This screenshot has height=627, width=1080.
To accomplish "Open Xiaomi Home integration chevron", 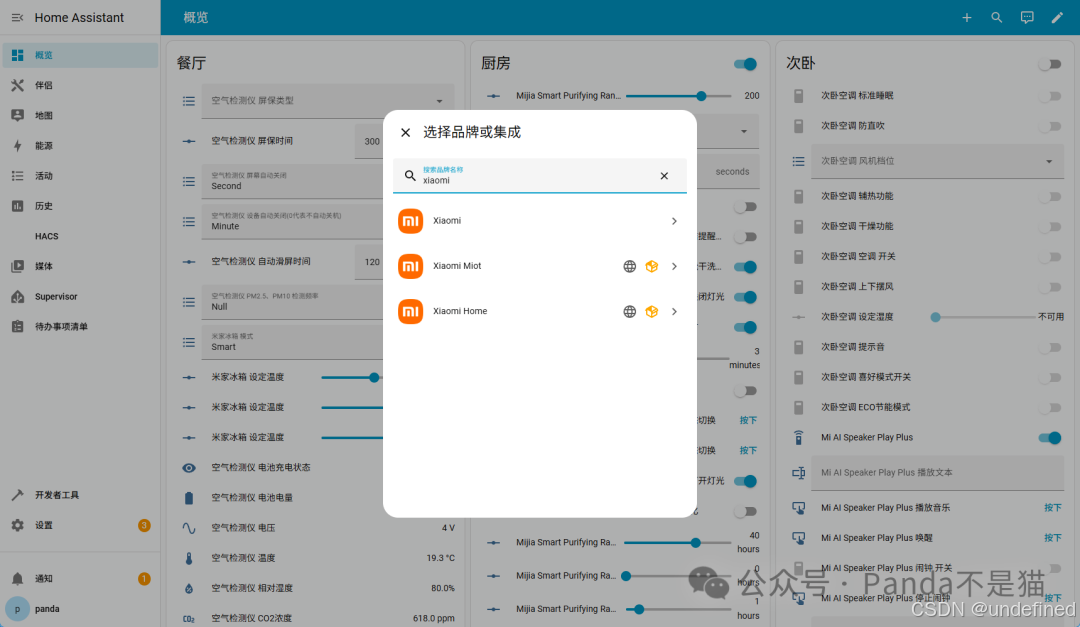I will (674, 311).
